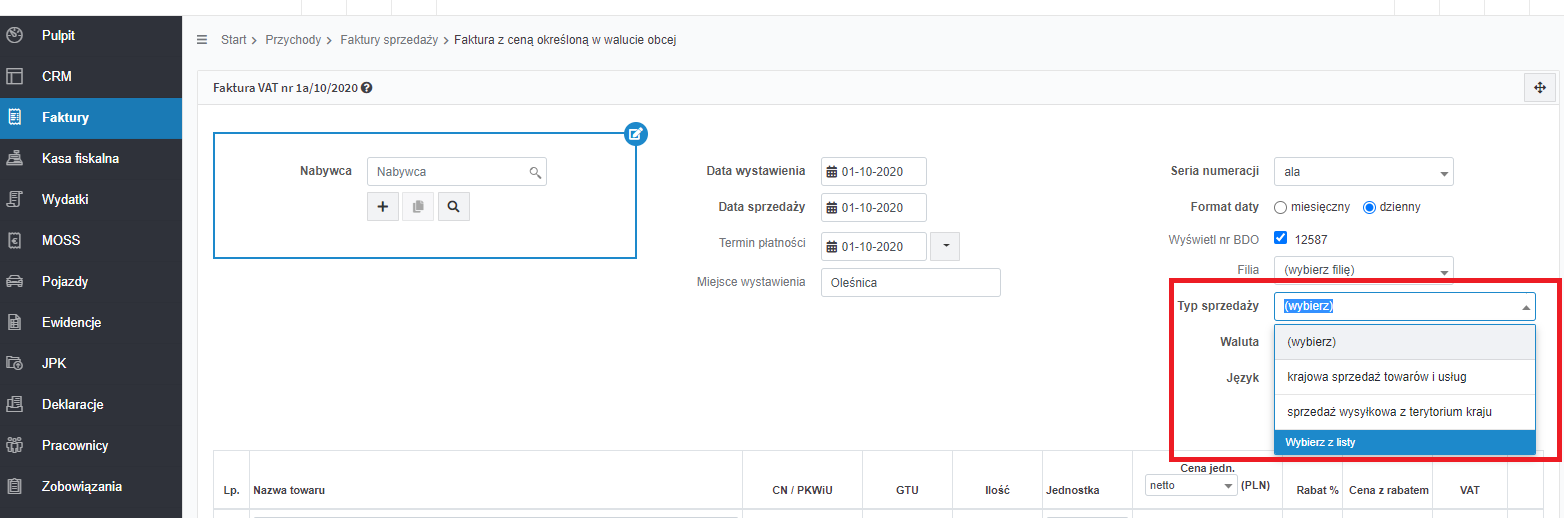Image resolution: width=1564 pixels, height=518 pixels.
Task: Click the hamburger menu icon beside Start
Action: click(202, 40)
